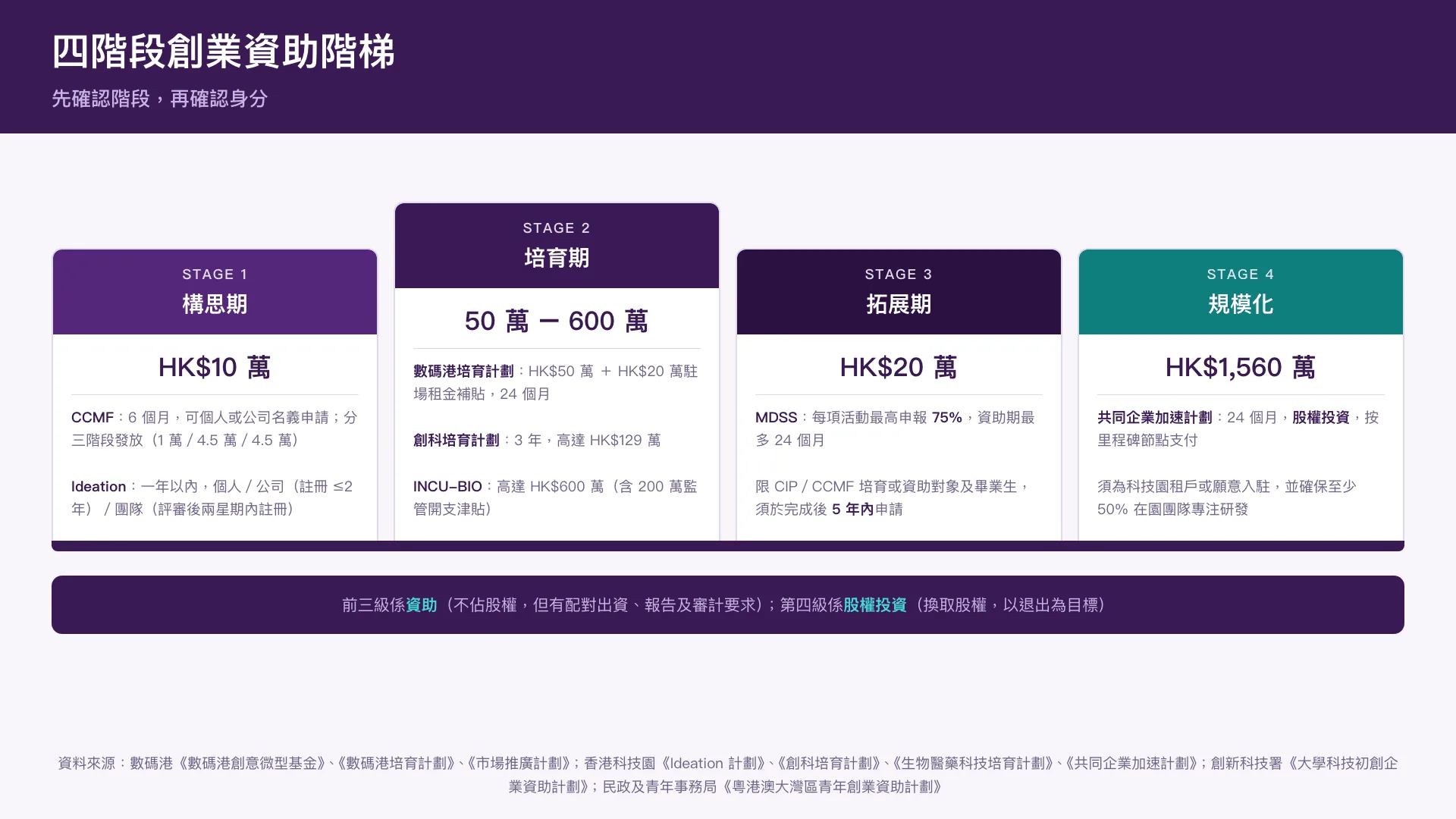Select the subtitle 先確認階段，再確認身分
The image size is (1456, 819).
159,99
